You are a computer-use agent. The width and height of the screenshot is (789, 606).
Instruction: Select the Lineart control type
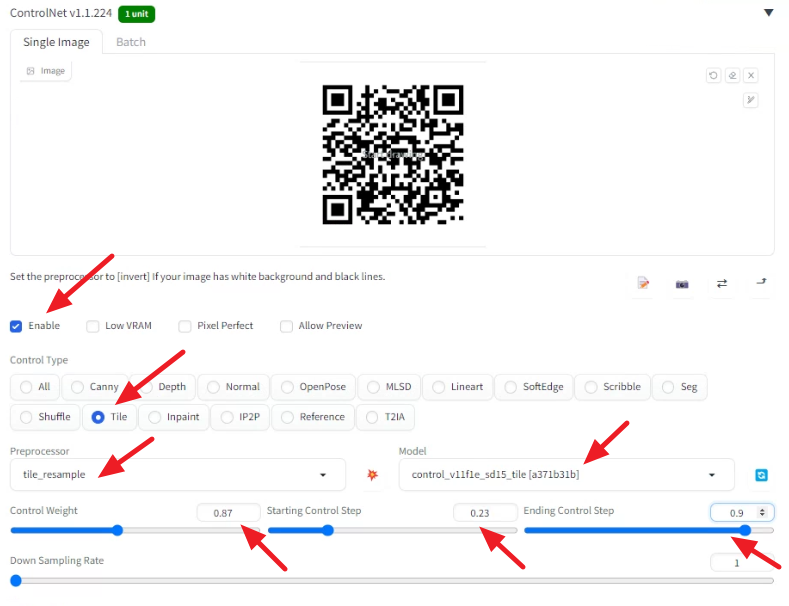(x=458, y=387)
